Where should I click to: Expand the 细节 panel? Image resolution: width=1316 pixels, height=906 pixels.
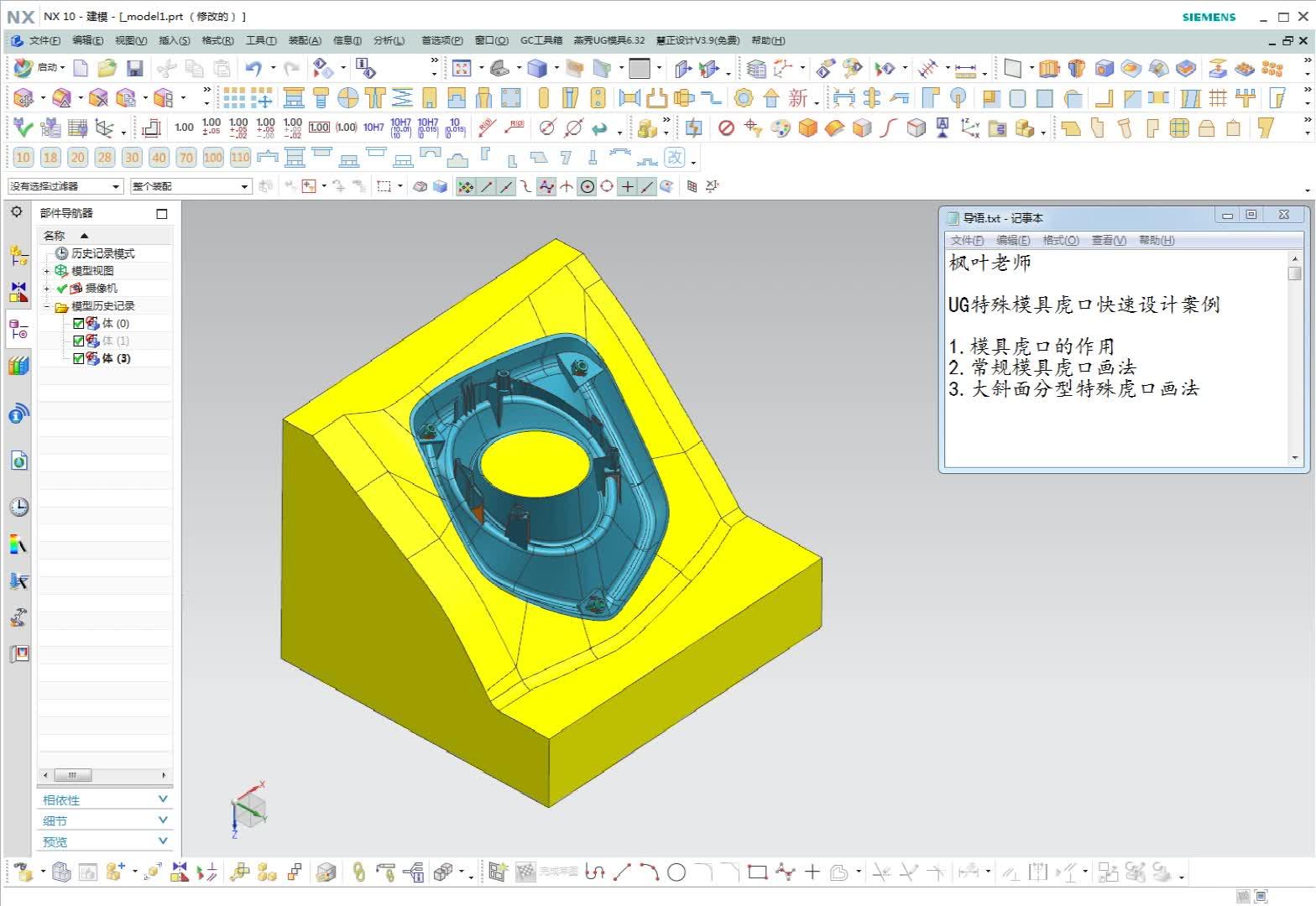pos(105,820)
